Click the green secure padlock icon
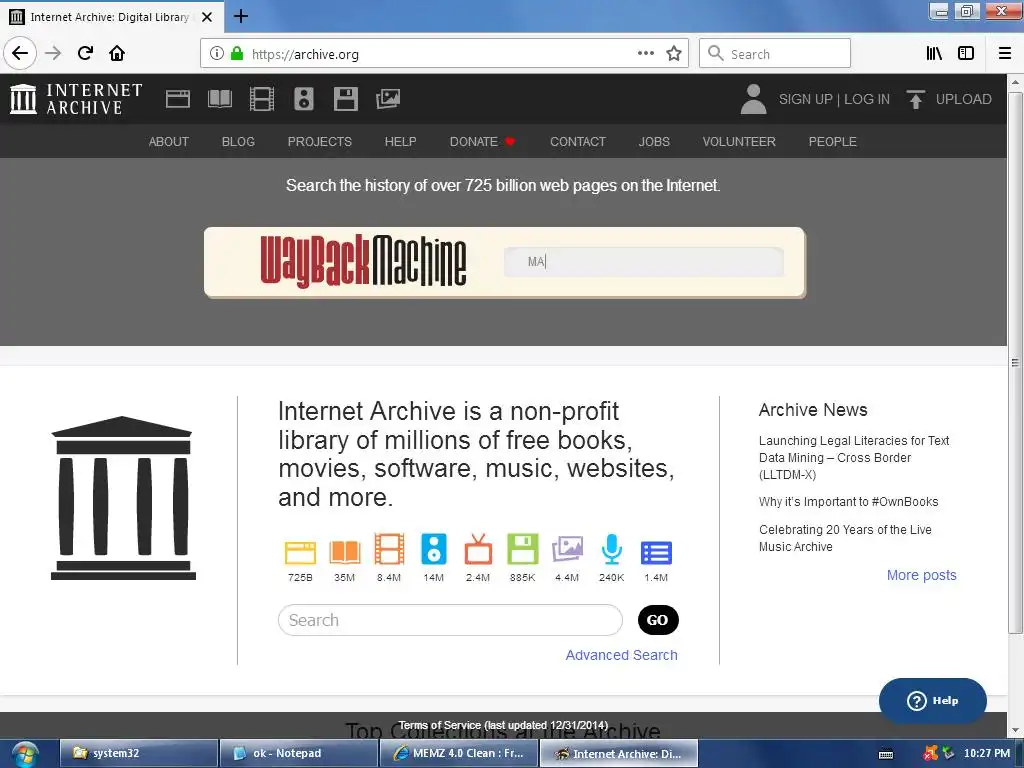 click(x=237, y=54)
